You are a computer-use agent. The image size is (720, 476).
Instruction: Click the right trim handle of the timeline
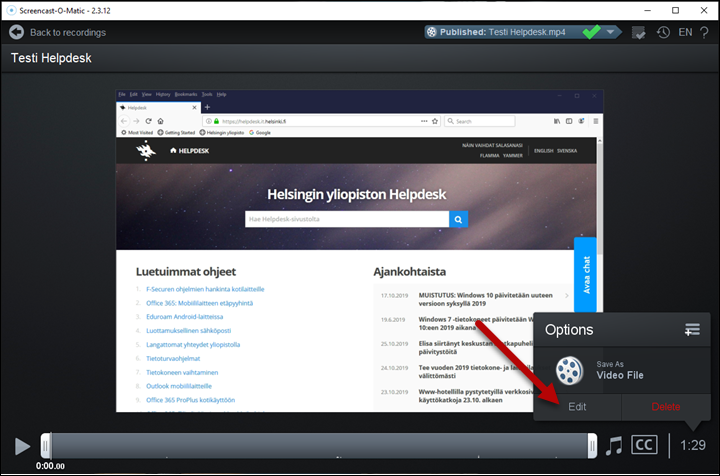point(592,446)
